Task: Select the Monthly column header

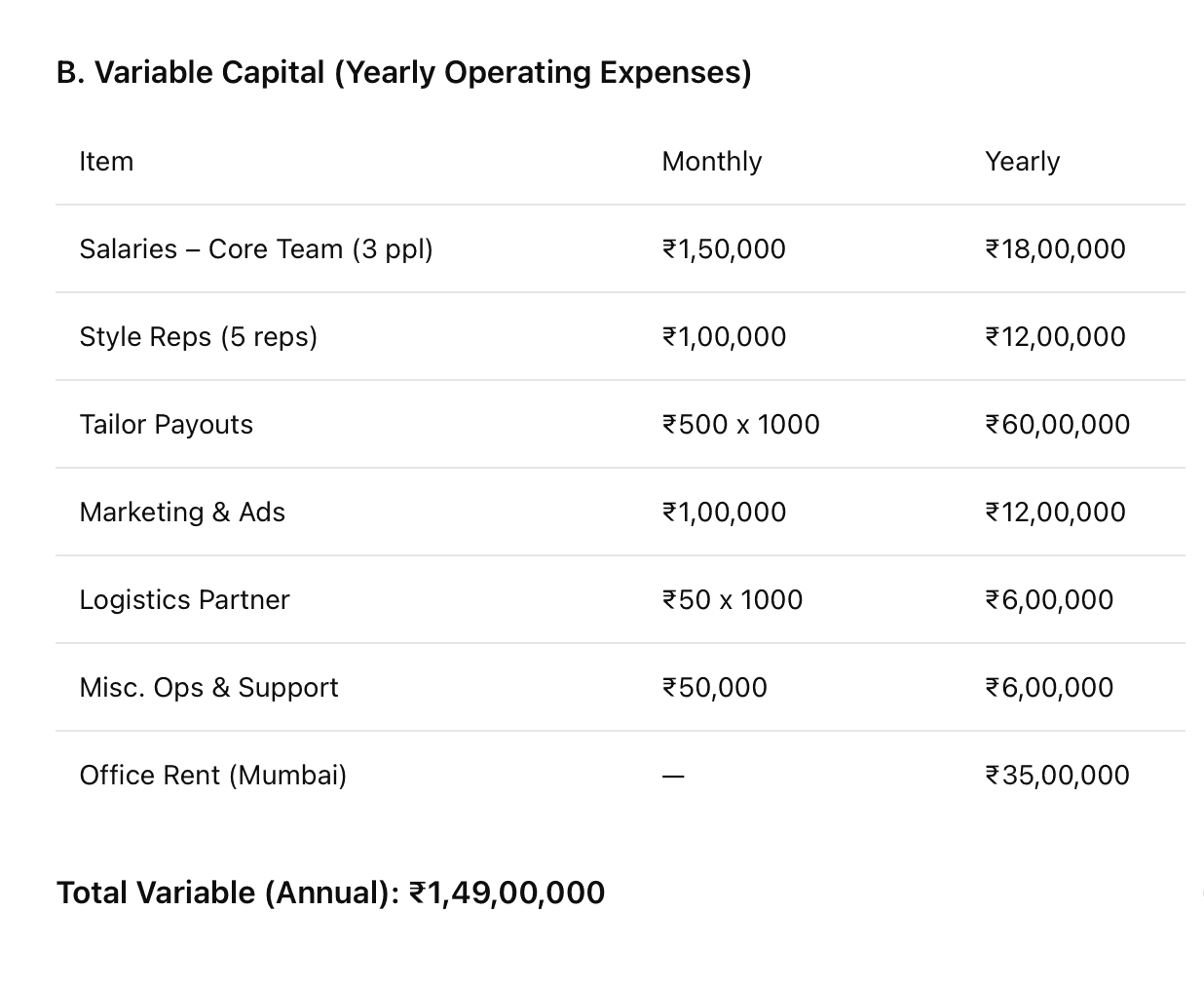Action: click(712, 161)
